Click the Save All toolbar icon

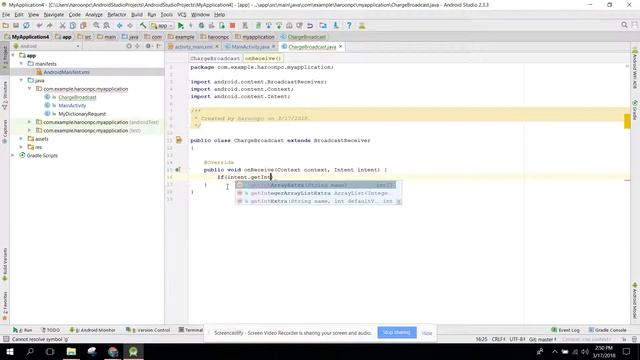click(x=16, y=25)
